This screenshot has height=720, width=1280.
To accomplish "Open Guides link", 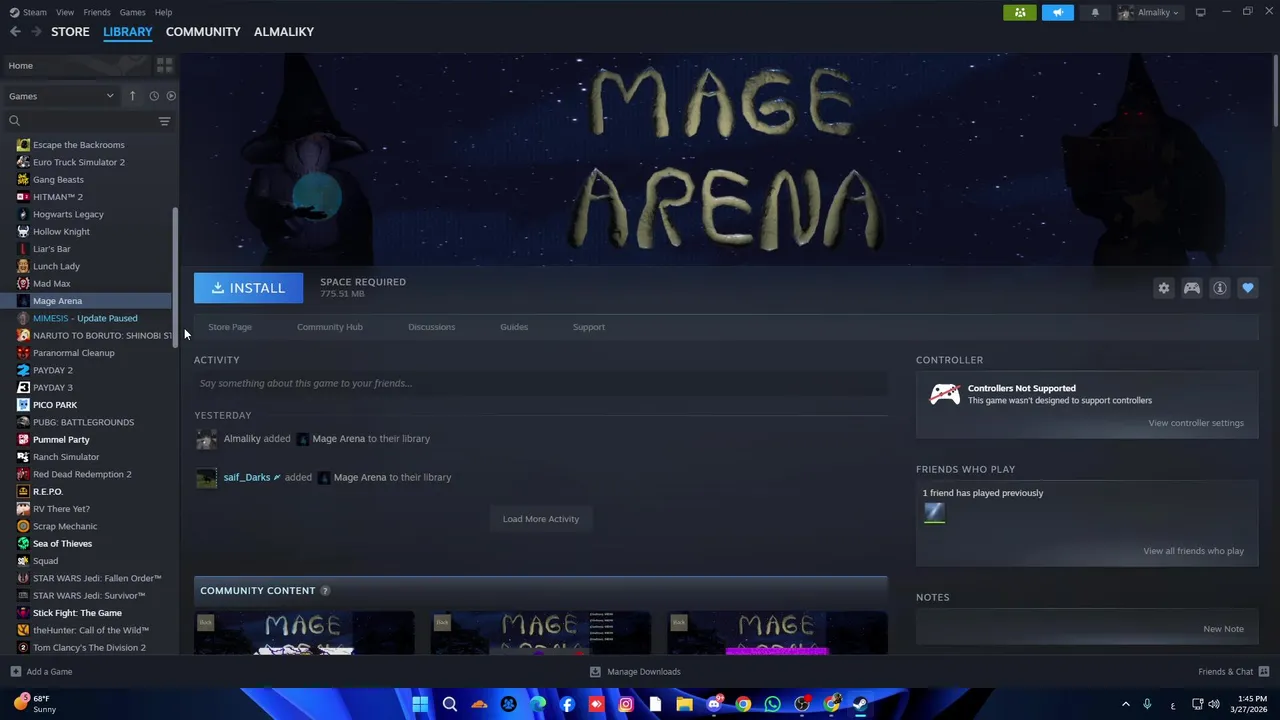I will click(x=514, y=327).
